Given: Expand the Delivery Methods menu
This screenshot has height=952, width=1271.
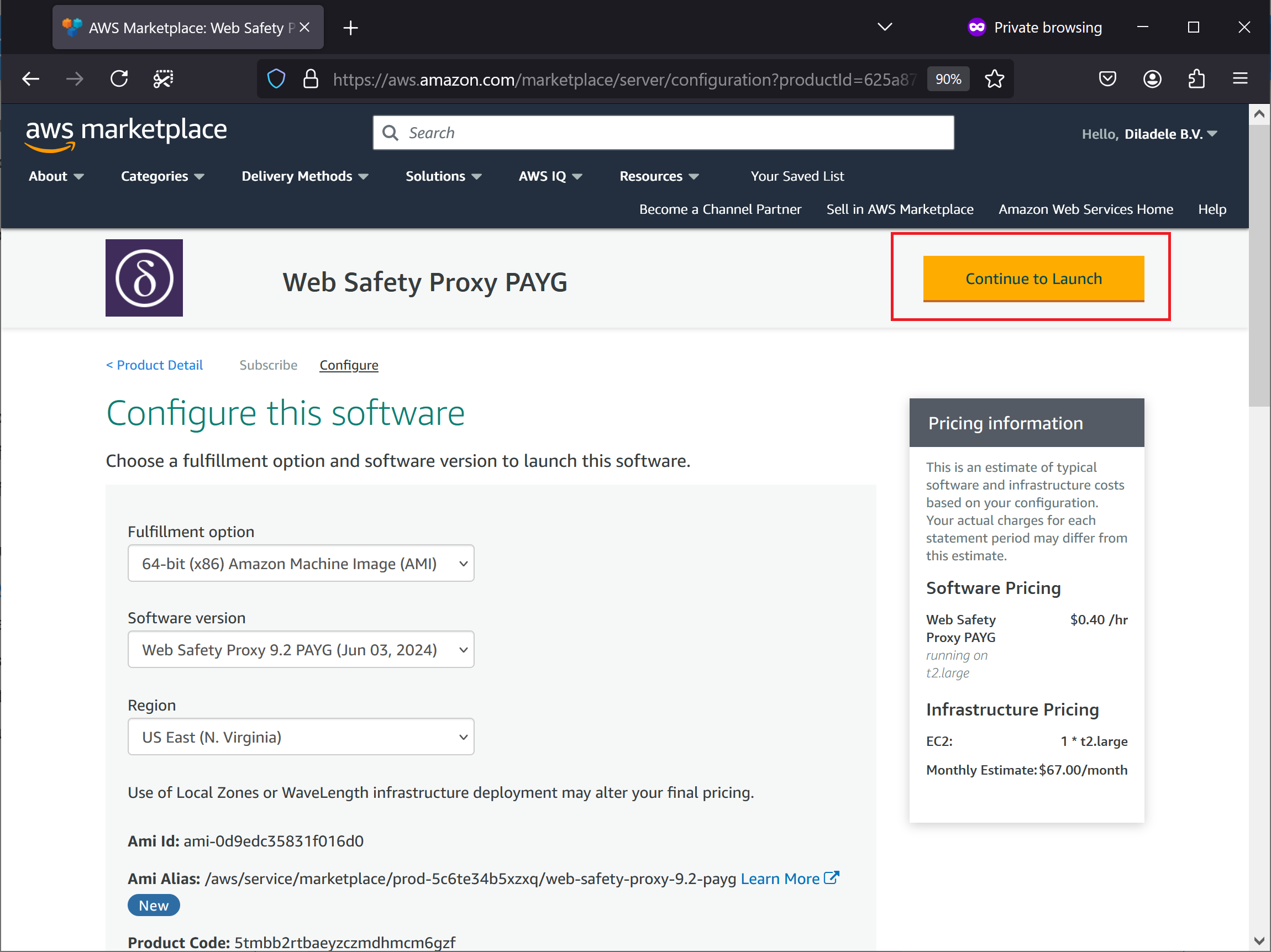Looking at the screenshot, I should 305,176.
